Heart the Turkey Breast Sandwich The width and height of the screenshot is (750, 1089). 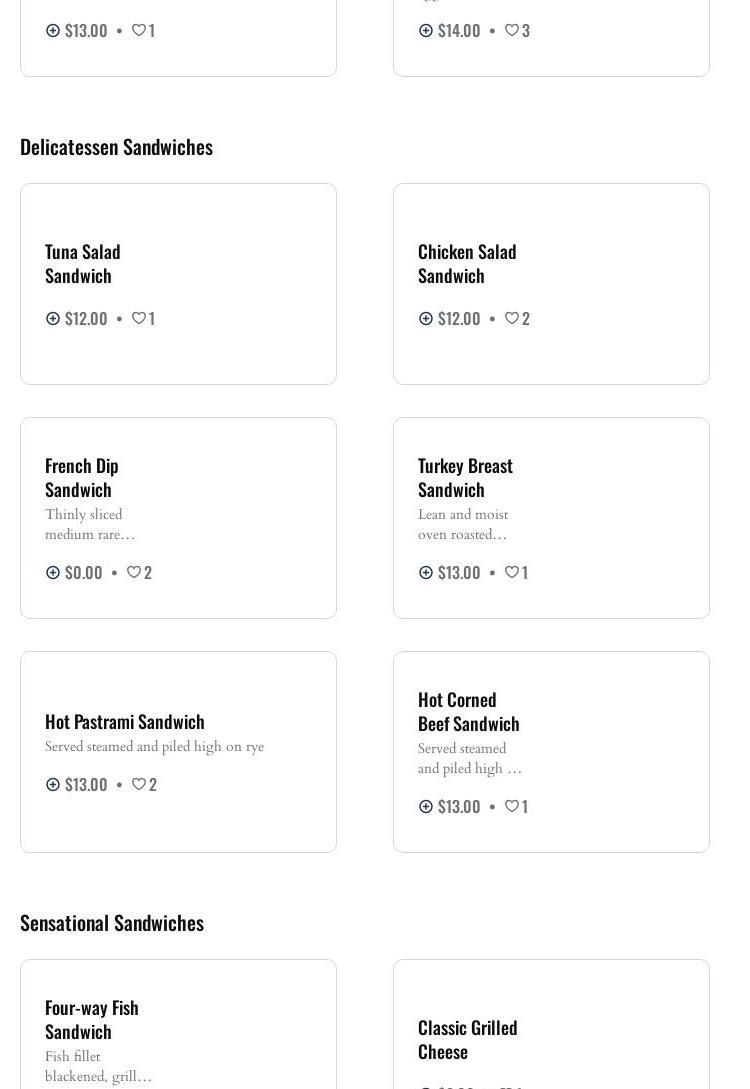(x=512, y=572)
